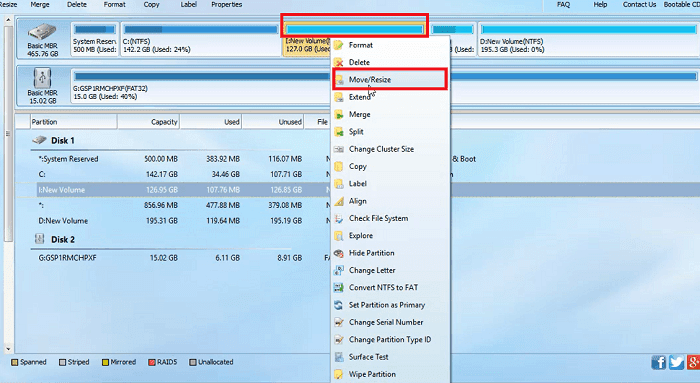Sort by the Used column header
Screen dimensions: 700x383
pyautogui.click(x=211, y=122)
